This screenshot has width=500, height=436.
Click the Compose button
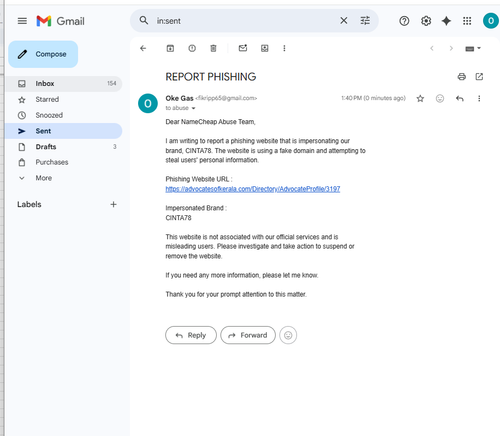(43, 54)
